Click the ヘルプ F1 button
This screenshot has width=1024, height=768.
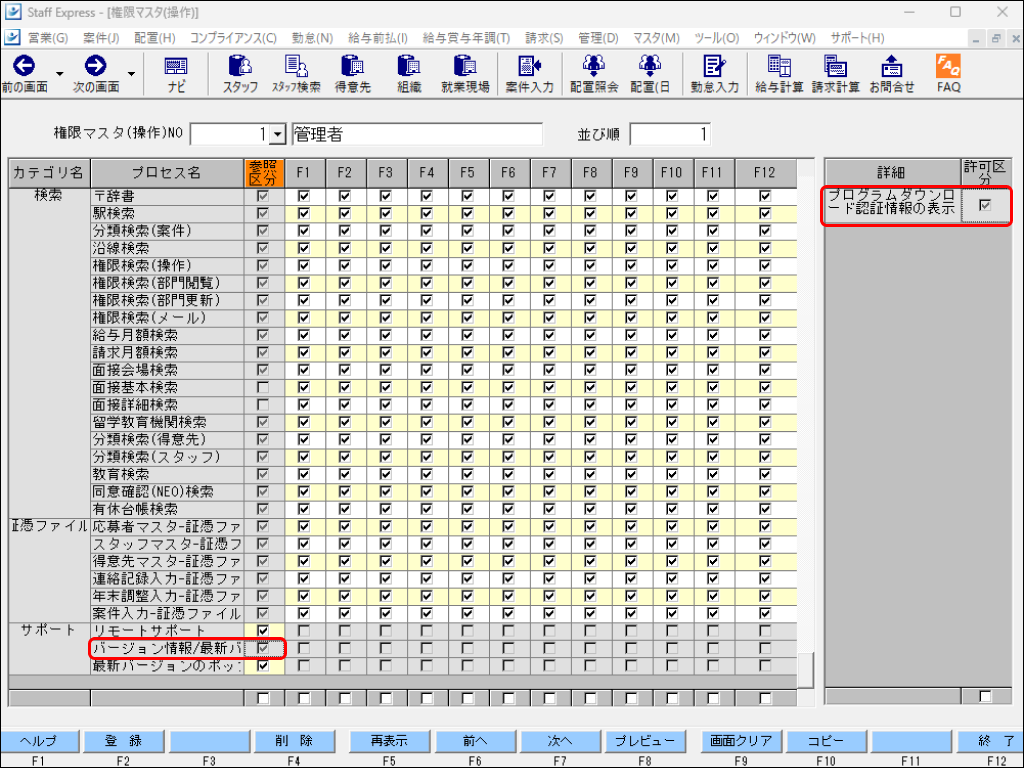39,741
